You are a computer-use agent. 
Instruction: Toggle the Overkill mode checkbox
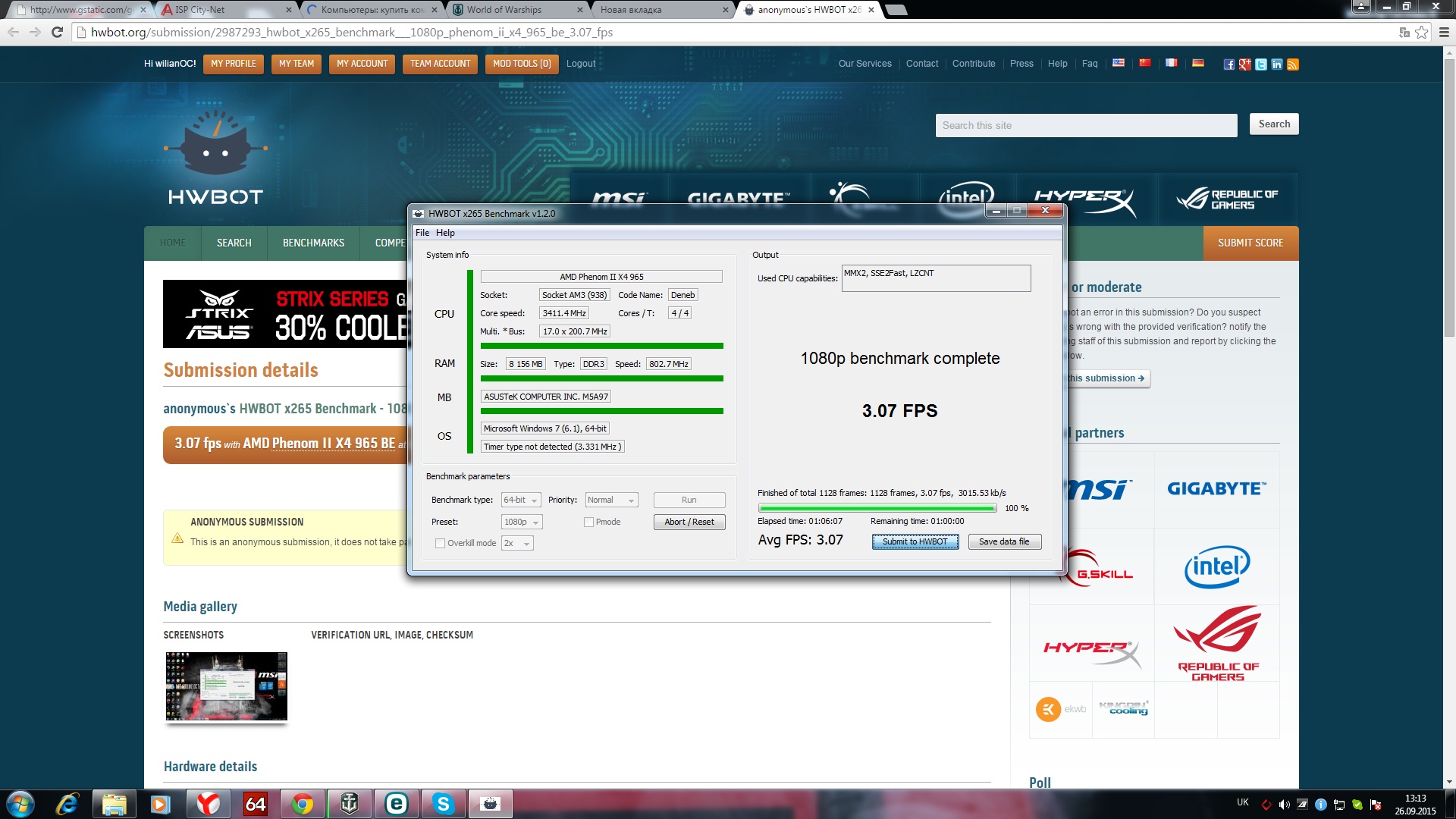440,543
